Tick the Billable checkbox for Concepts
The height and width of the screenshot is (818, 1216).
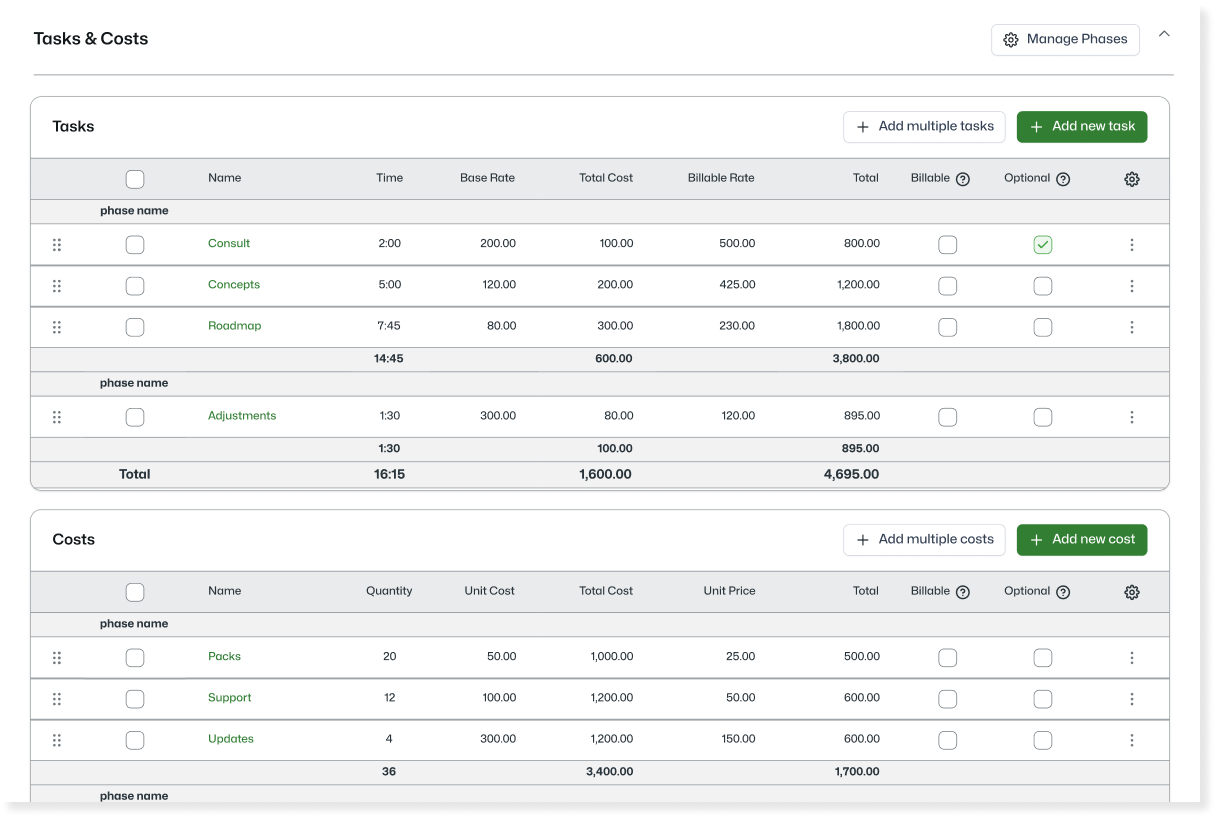tap(948, 286)
